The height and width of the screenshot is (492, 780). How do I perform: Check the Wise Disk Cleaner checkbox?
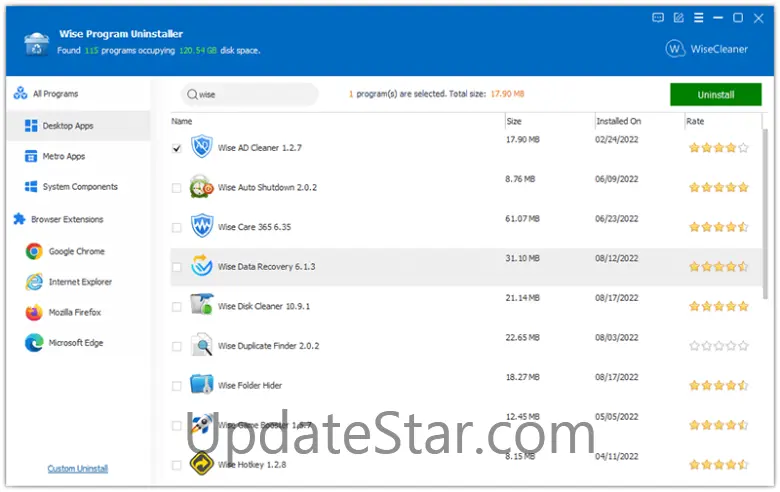tap(177, 307)
